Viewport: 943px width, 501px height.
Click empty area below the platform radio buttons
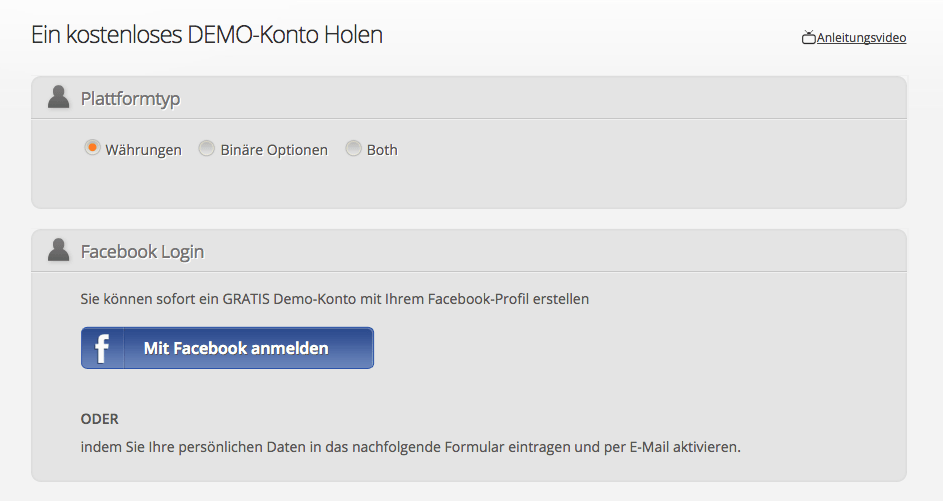click(x=468, y=183)
